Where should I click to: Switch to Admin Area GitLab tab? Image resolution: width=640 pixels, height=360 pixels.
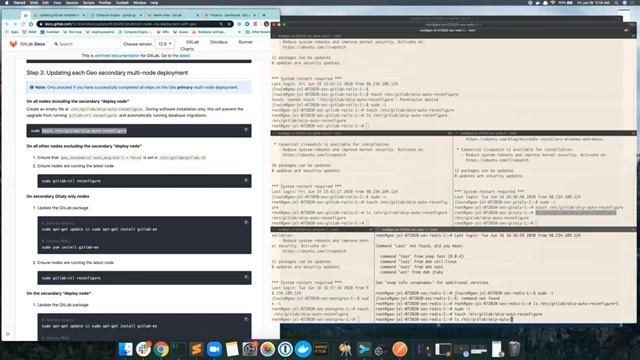pos(172,15)
